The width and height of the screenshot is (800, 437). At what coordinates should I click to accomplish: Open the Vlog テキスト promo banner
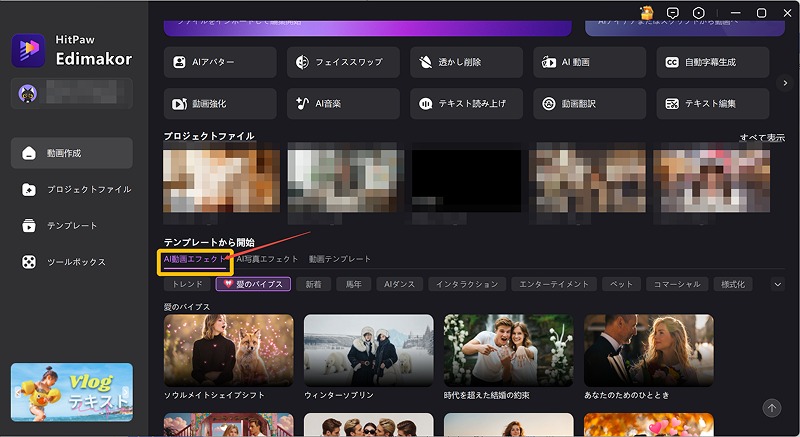click(72, 392)
